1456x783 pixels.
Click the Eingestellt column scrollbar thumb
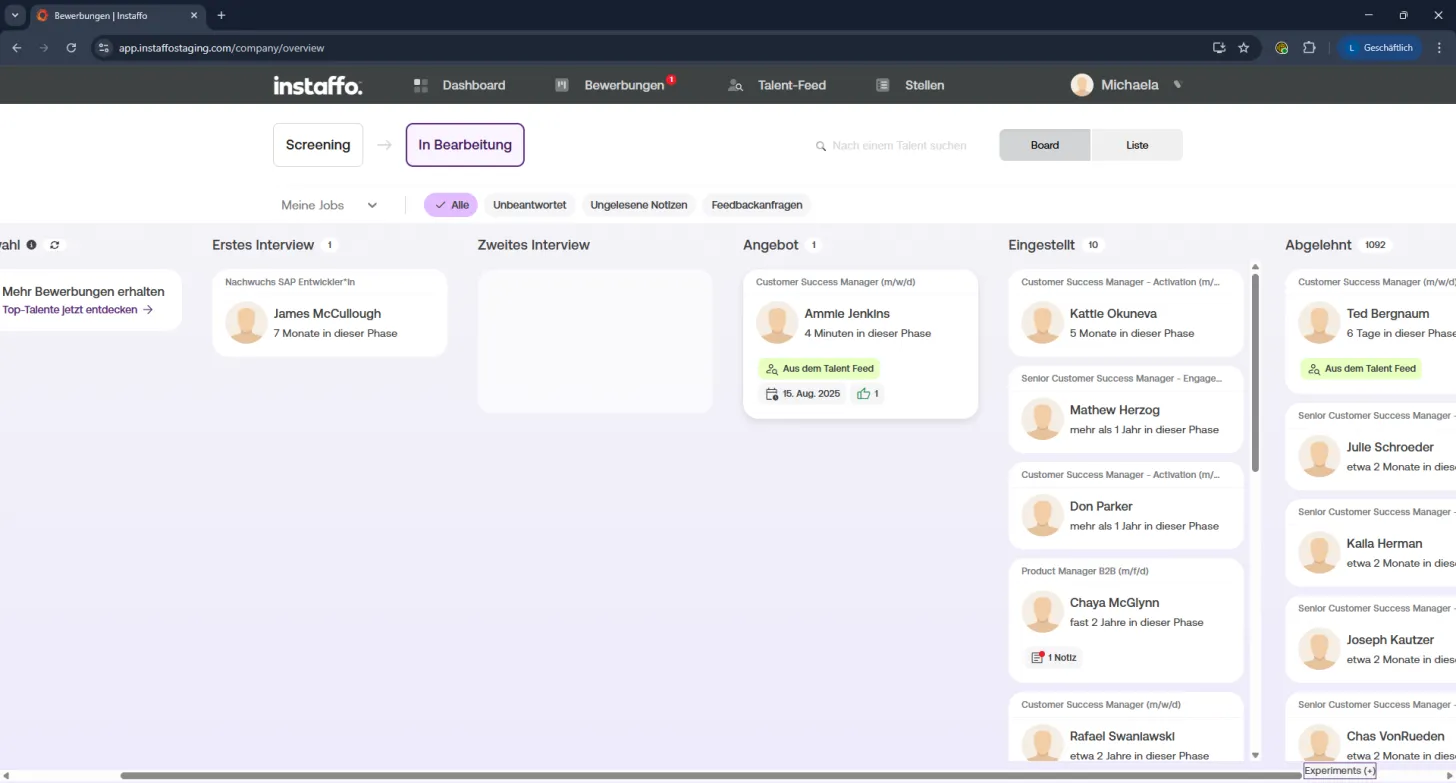coord(1256,372)
